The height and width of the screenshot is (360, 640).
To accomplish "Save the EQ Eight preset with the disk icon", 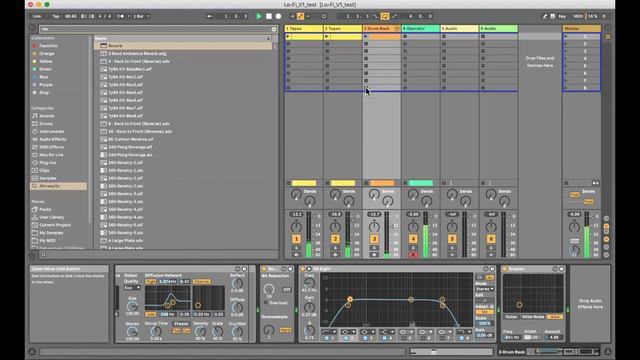I will (x=493, y=269).
